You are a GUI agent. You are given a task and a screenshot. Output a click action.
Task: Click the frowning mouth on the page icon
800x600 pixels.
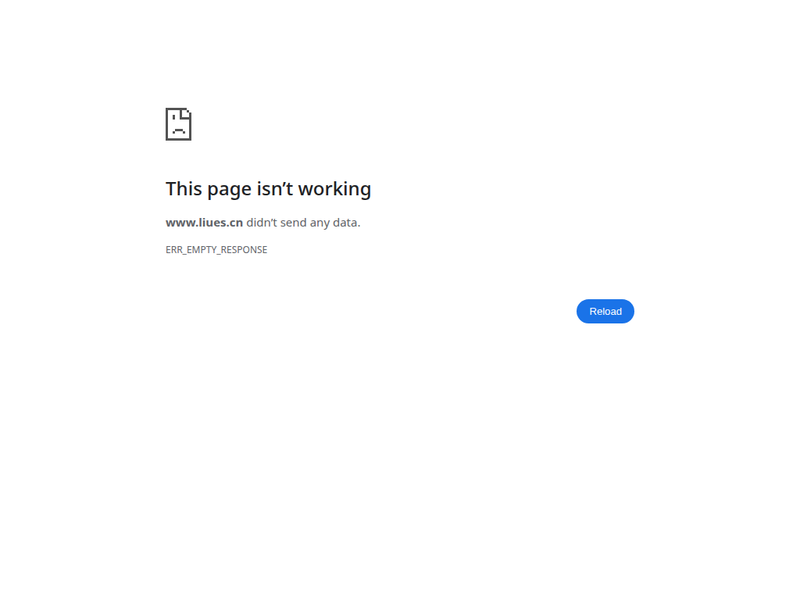tap(179, 131)
